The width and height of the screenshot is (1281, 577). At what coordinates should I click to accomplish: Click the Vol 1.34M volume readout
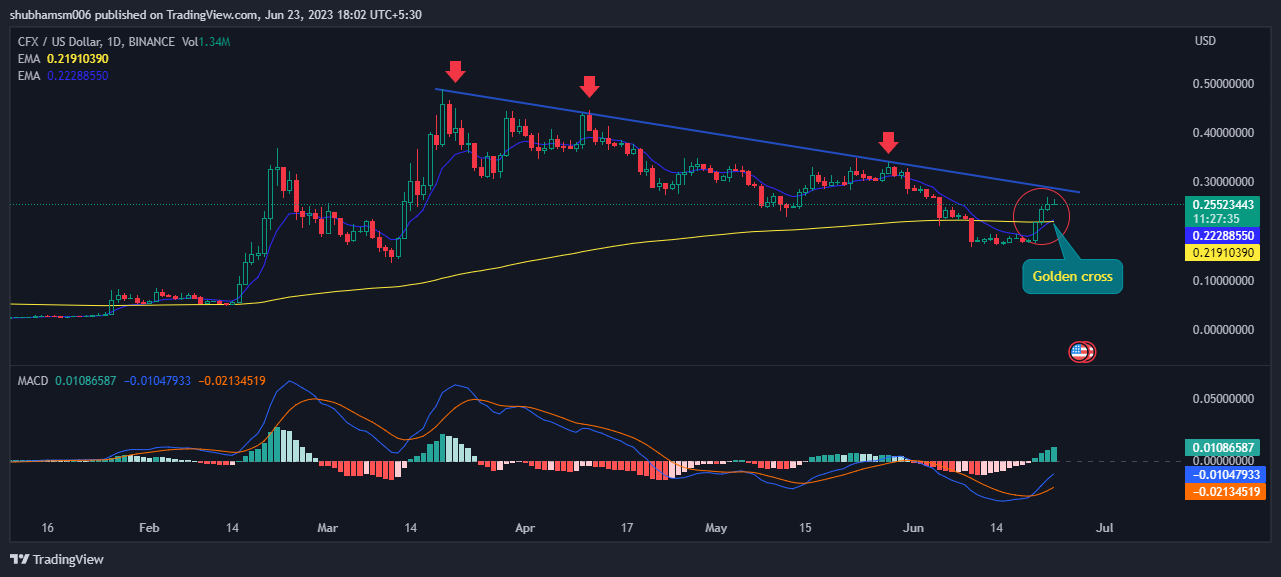[205, 42]
